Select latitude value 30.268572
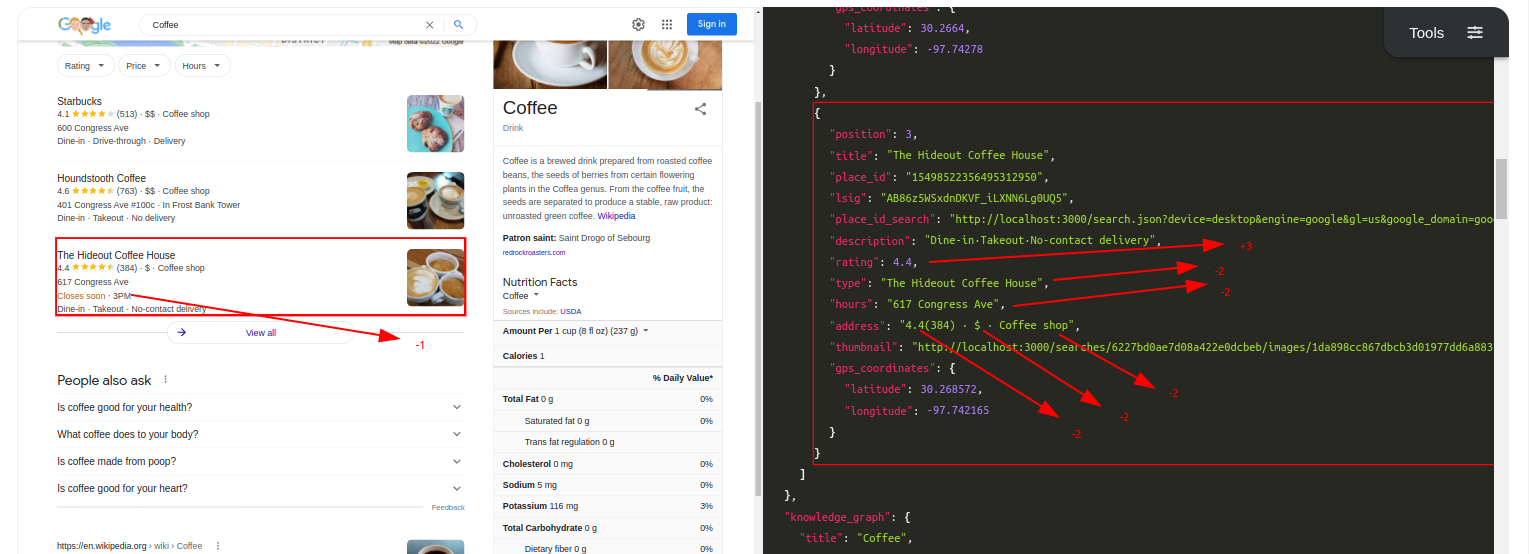 [x=950, y=389]
